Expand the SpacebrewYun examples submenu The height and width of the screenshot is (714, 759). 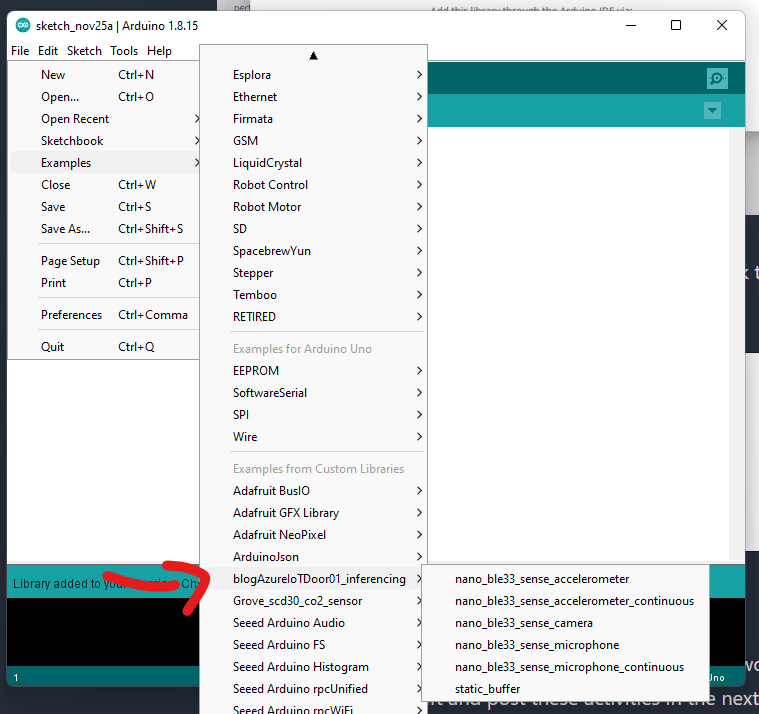coord(314,251)
